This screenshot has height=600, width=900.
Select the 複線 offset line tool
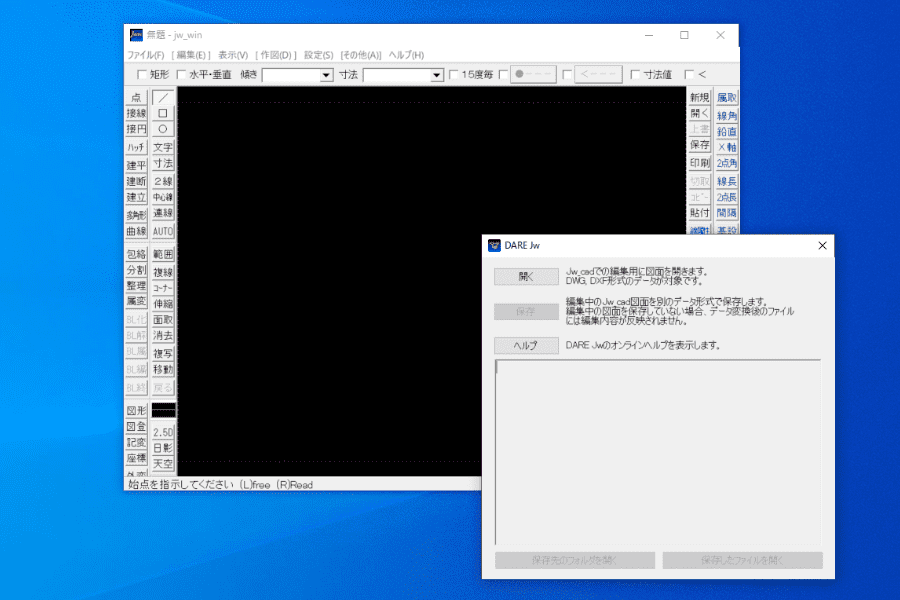click(x=163, y=272)
